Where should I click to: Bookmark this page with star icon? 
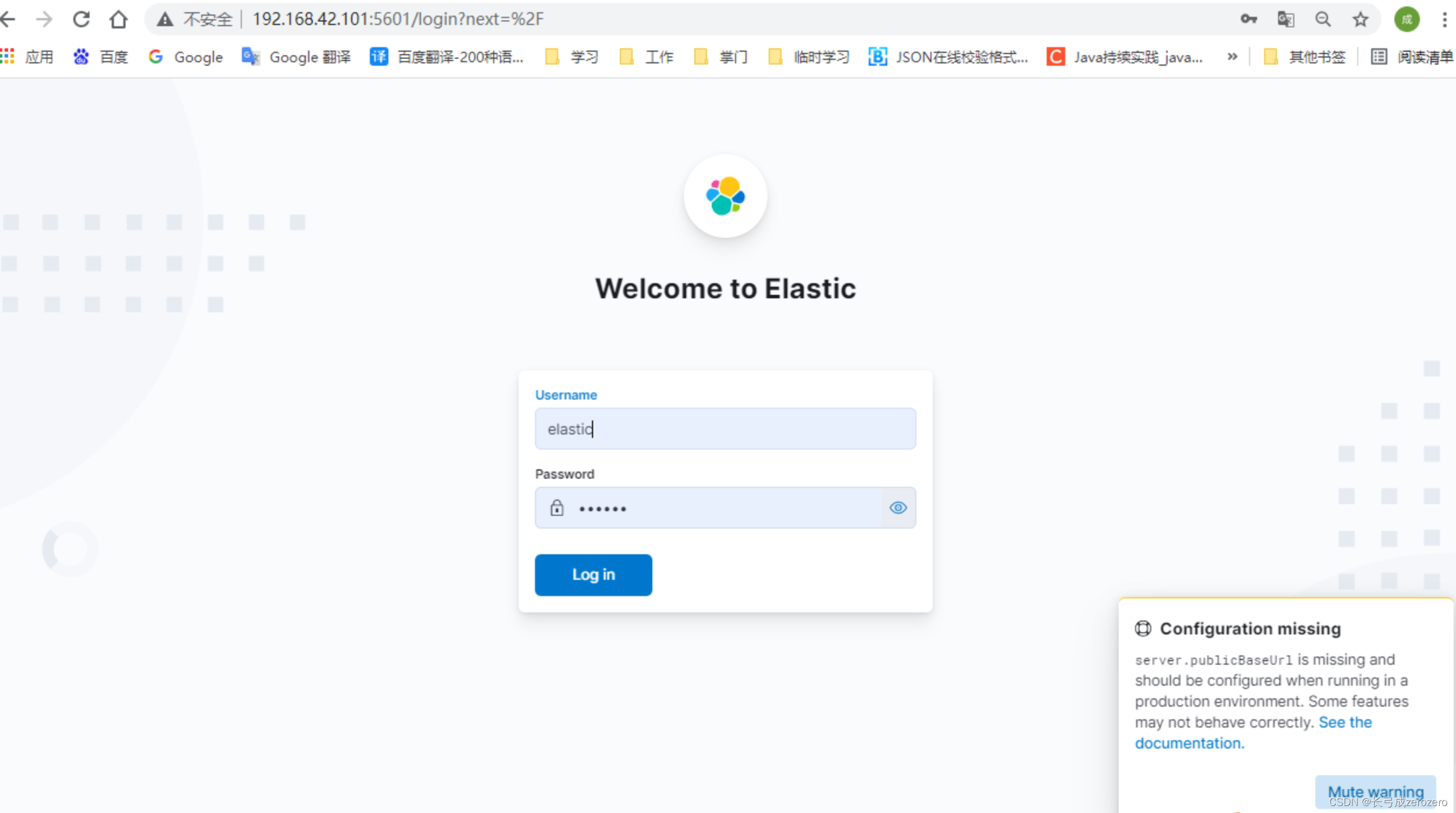(x=1360, y=19)
